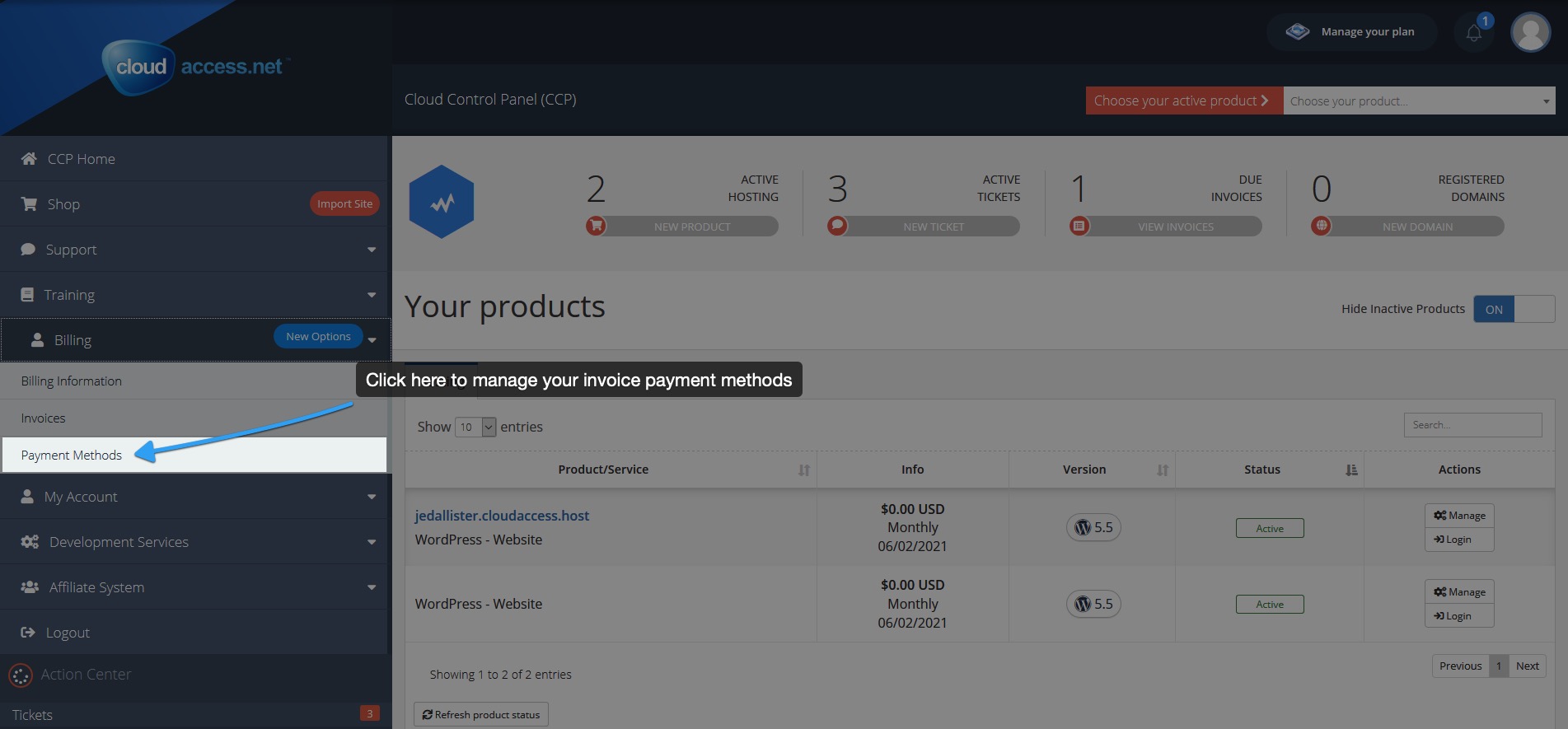Click the New Options blue badge
The height and width of the screenshot is (729, 1568).
318,336
